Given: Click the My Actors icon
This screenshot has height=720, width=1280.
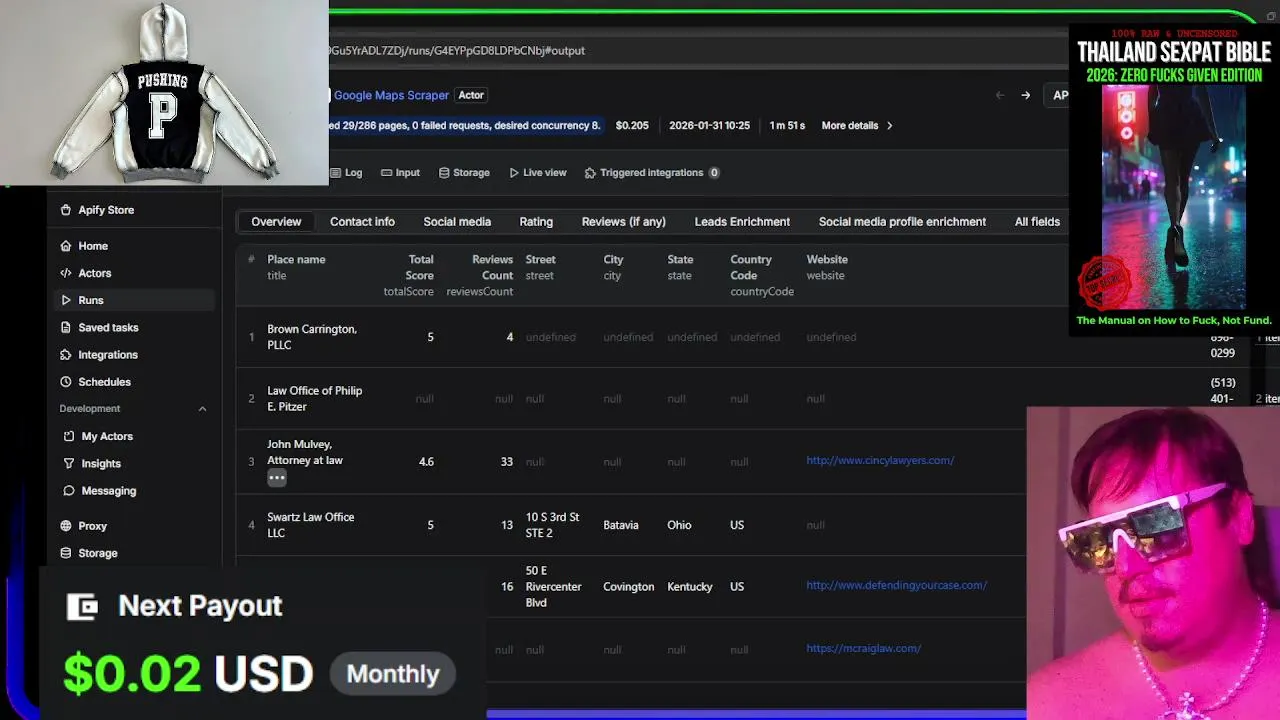Looking at the screenshot, I should pyautogui.click(x=69, y=436).
